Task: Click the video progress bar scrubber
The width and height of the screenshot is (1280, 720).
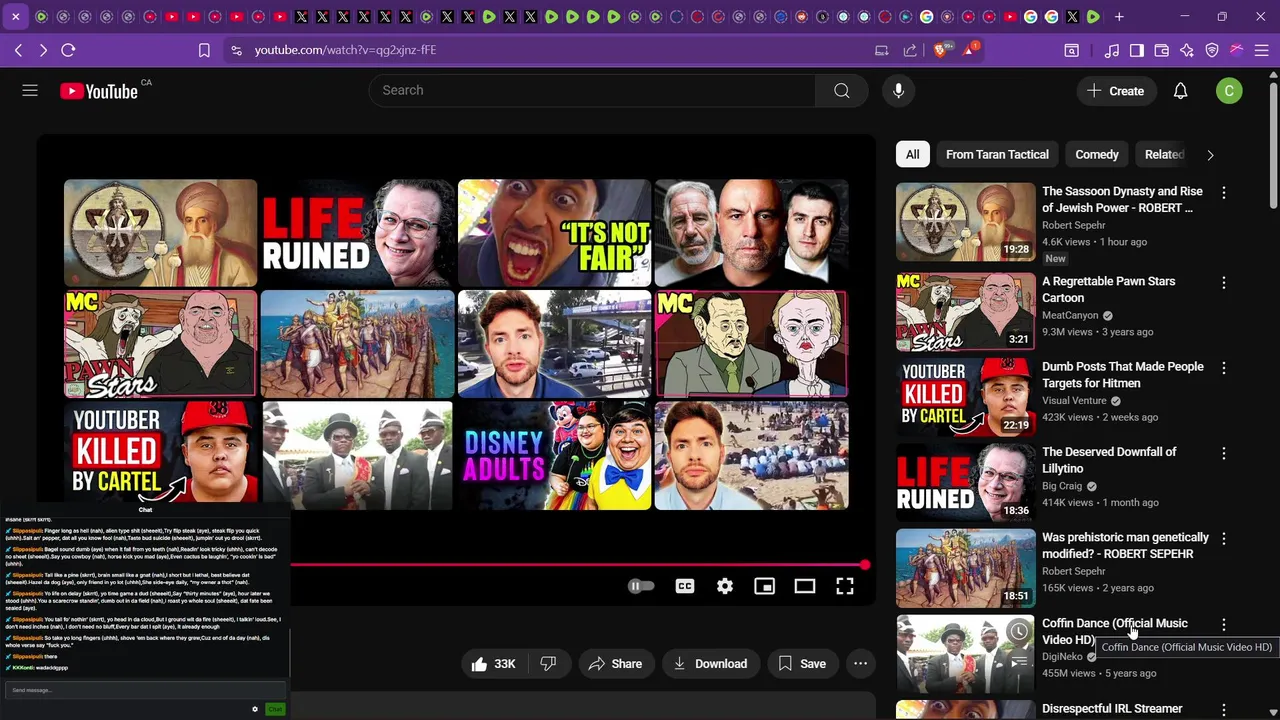Action: click(x=865, y=565)
